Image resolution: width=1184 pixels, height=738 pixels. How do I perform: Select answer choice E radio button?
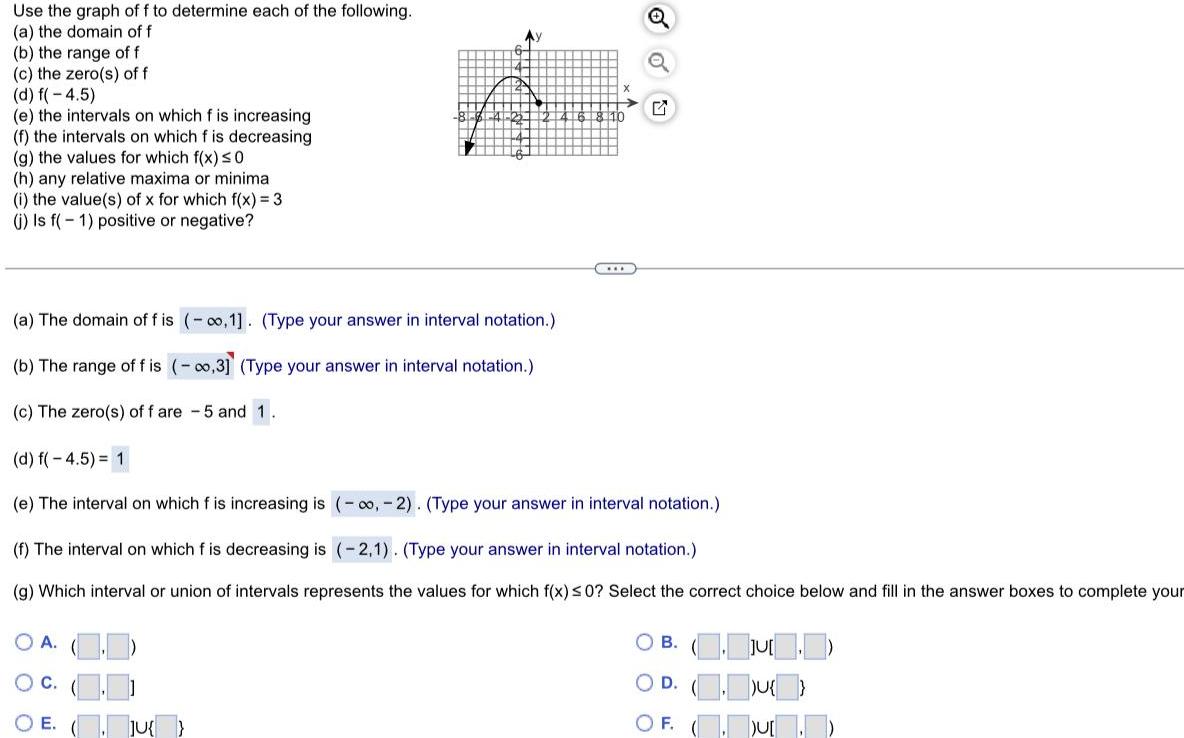(x=24, y=723)
